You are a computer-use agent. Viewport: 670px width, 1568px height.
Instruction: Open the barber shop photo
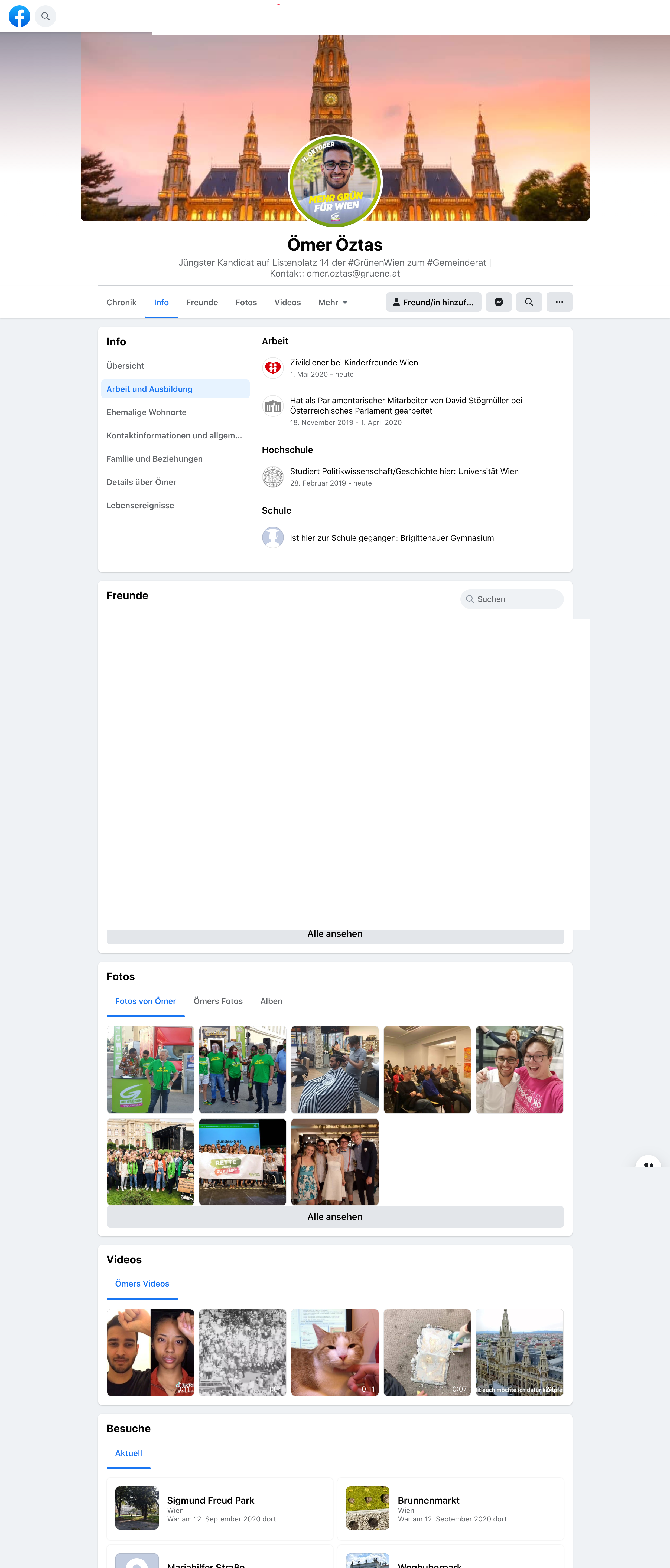(335, 1070)
